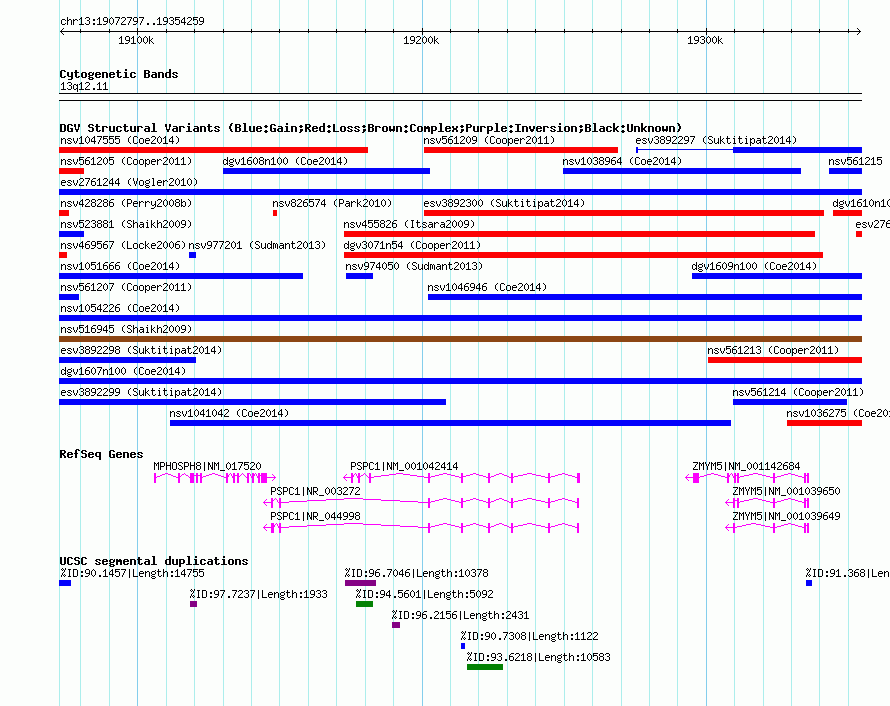This screenshot has height=706, width=890.
Task: Select dgv1608n100 (Coe2014) variant label
Action: [x=285, y=161]
